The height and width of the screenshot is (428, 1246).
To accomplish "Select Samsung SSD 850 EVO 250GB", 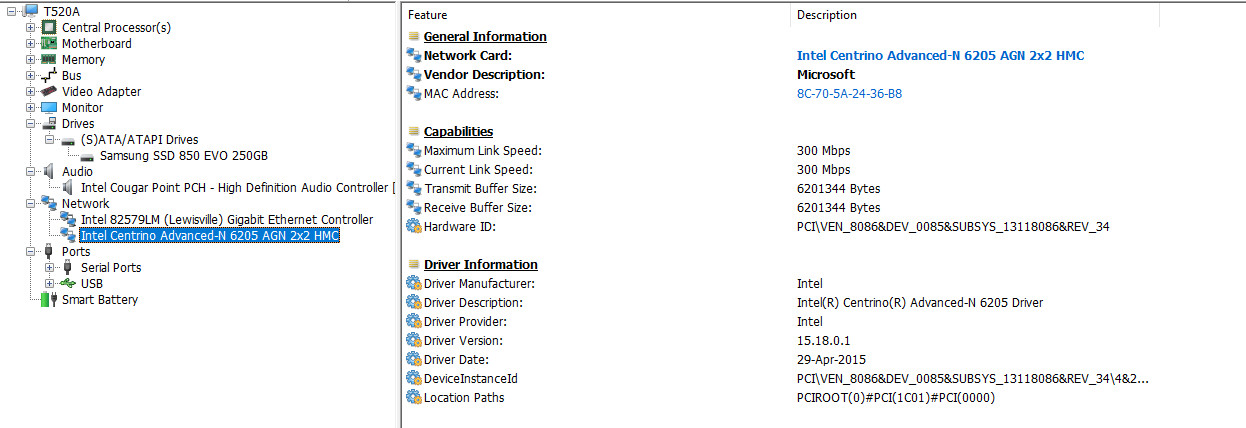I will point(183,155).
